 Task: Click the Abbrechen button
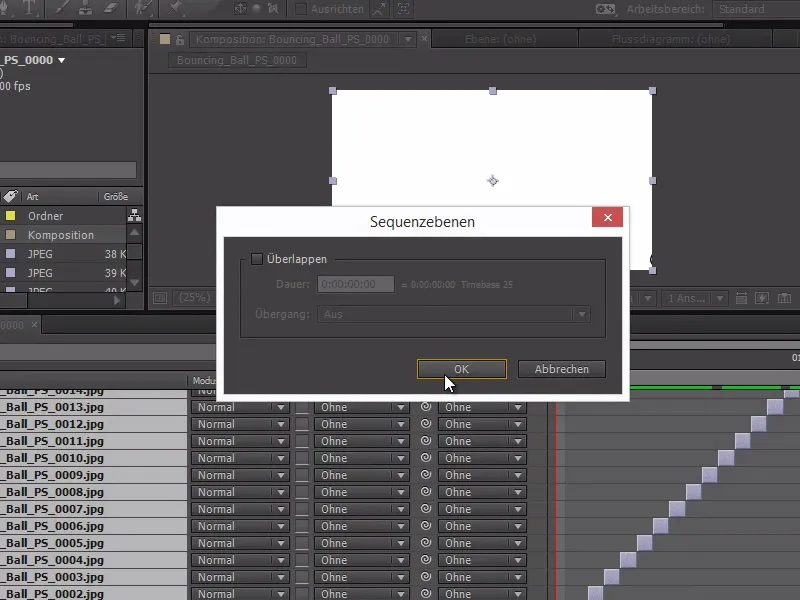[x=562, y=369]
